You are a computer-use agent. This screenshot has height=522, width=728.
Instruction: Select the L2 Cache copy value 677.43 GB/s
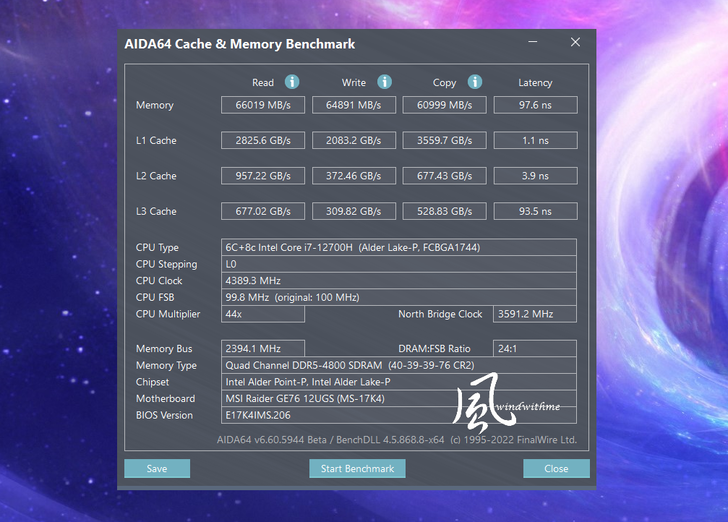tap(444, 176)
